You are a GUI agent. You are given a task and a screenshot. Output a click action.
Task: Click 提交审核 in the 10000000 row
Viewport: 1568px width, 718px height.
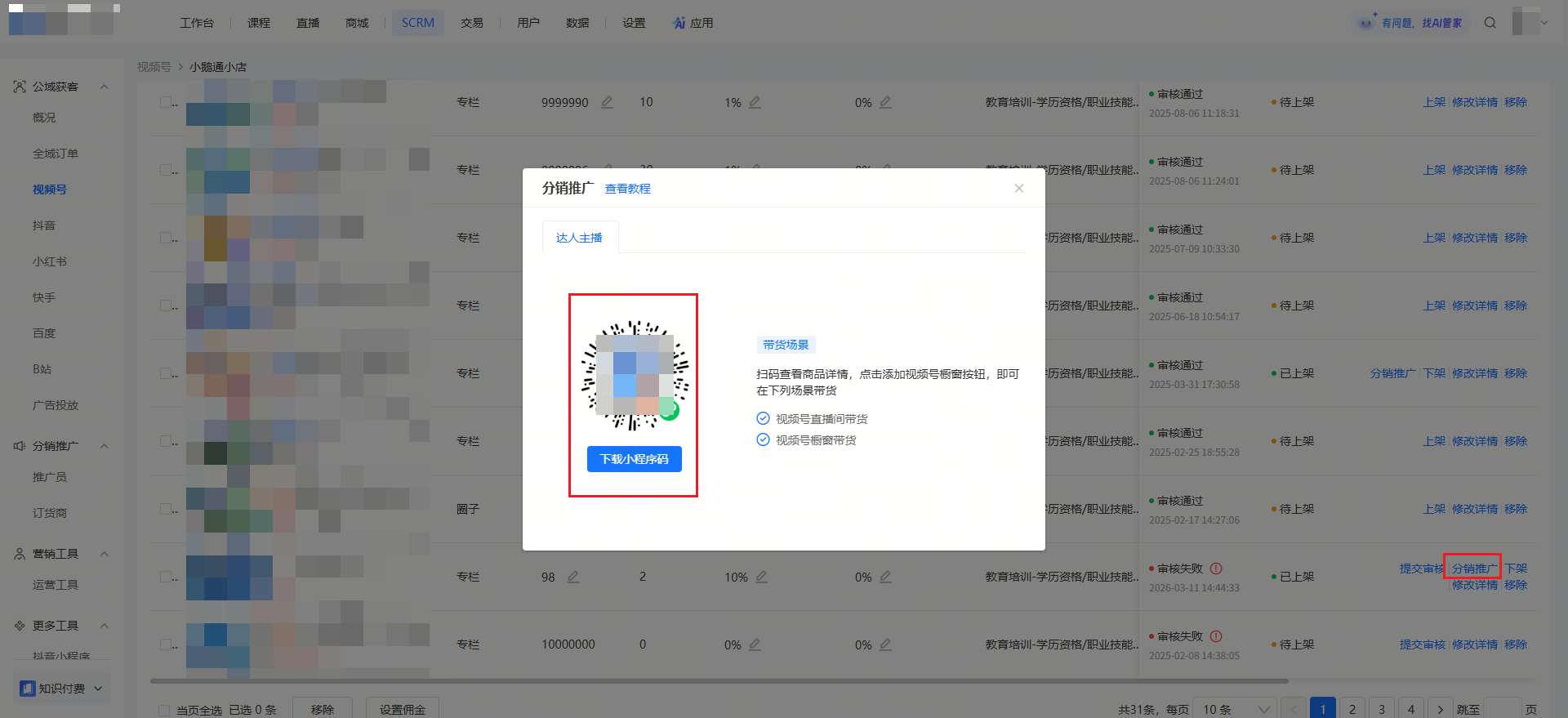[x=1423, y=644]
